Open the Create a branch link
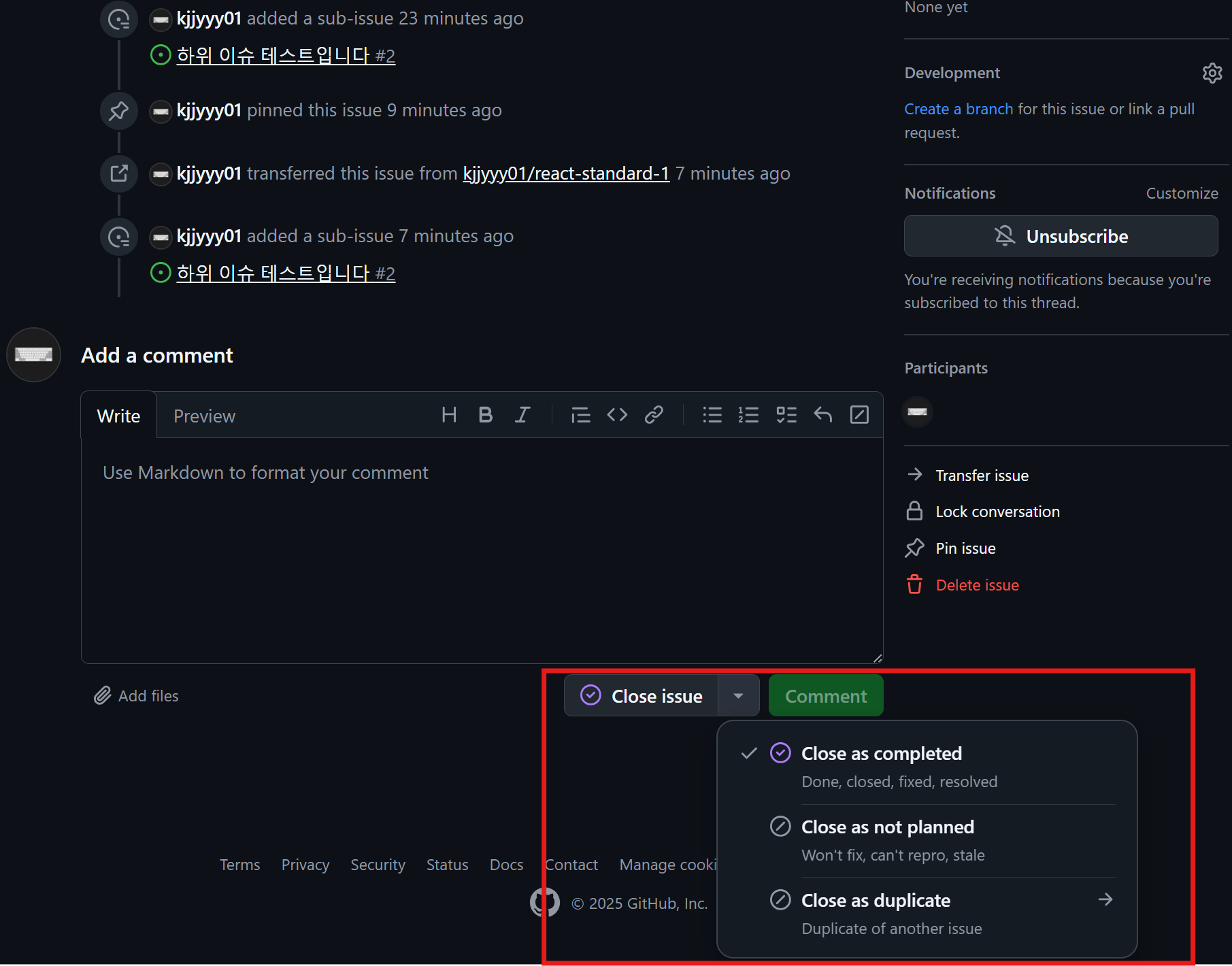This screenshot has height=966, width=1232. [x=958, y=109]
